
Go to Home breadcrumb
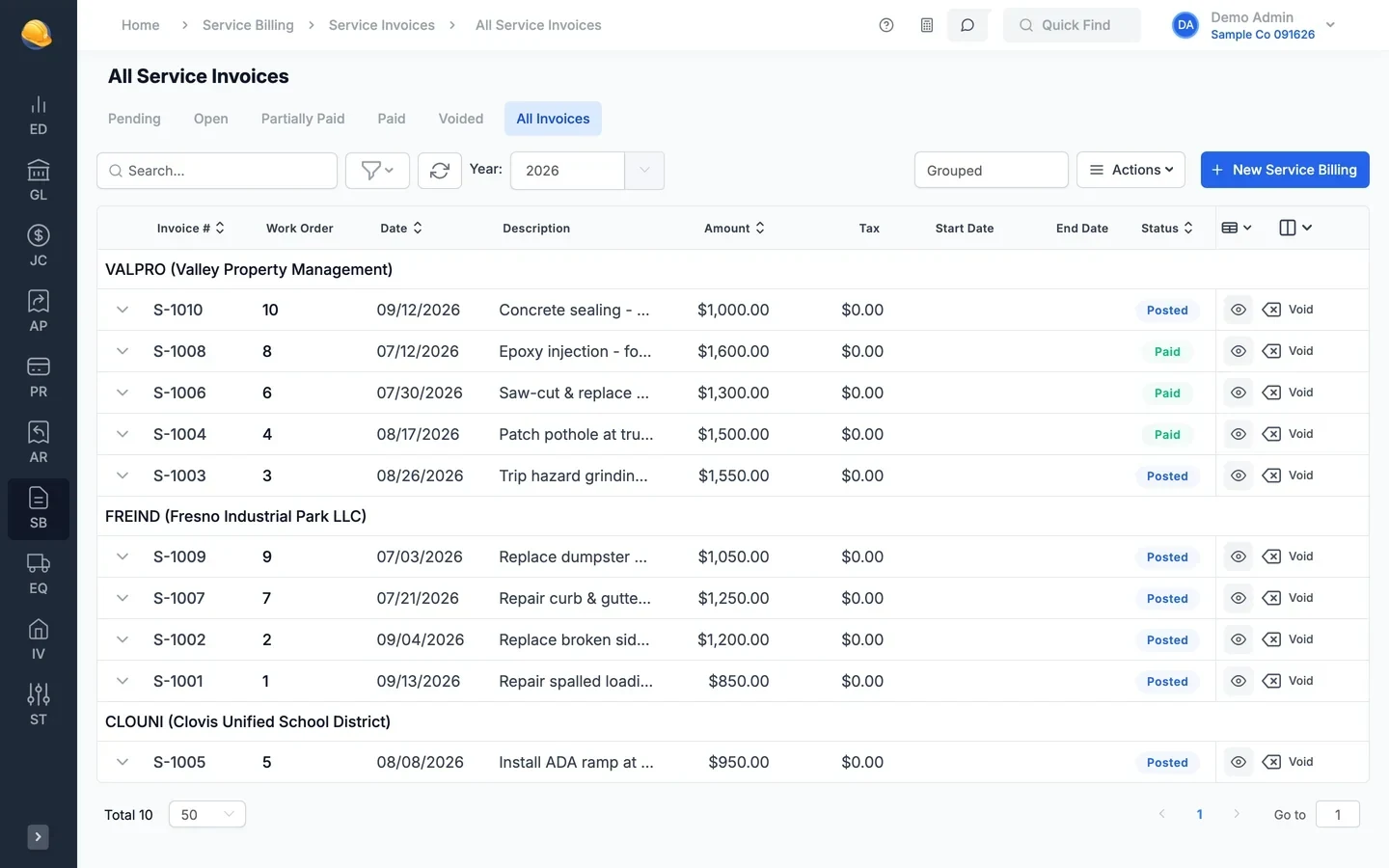[141, 25]
